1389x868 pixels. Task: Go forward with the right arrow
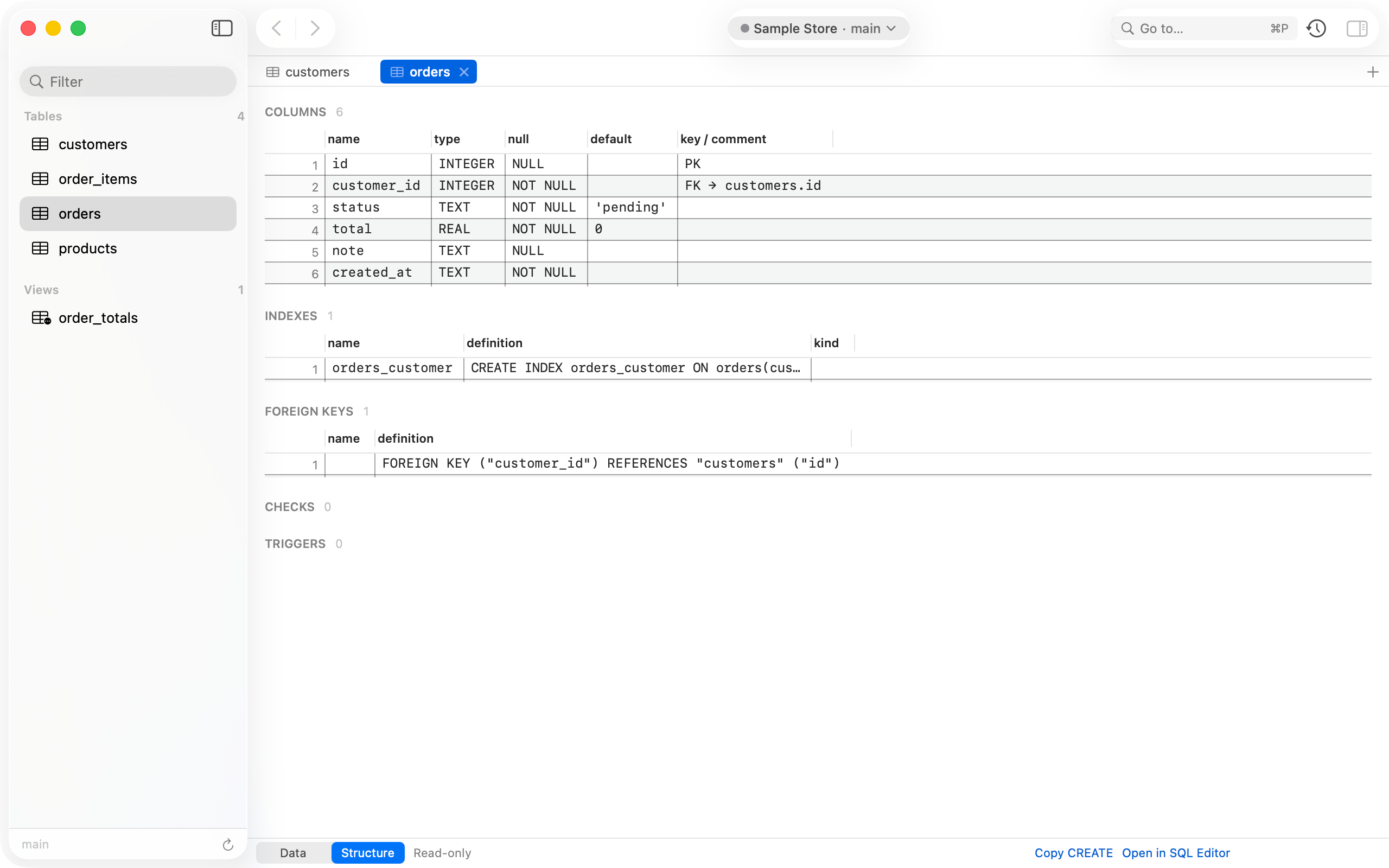tap(315, 28)
